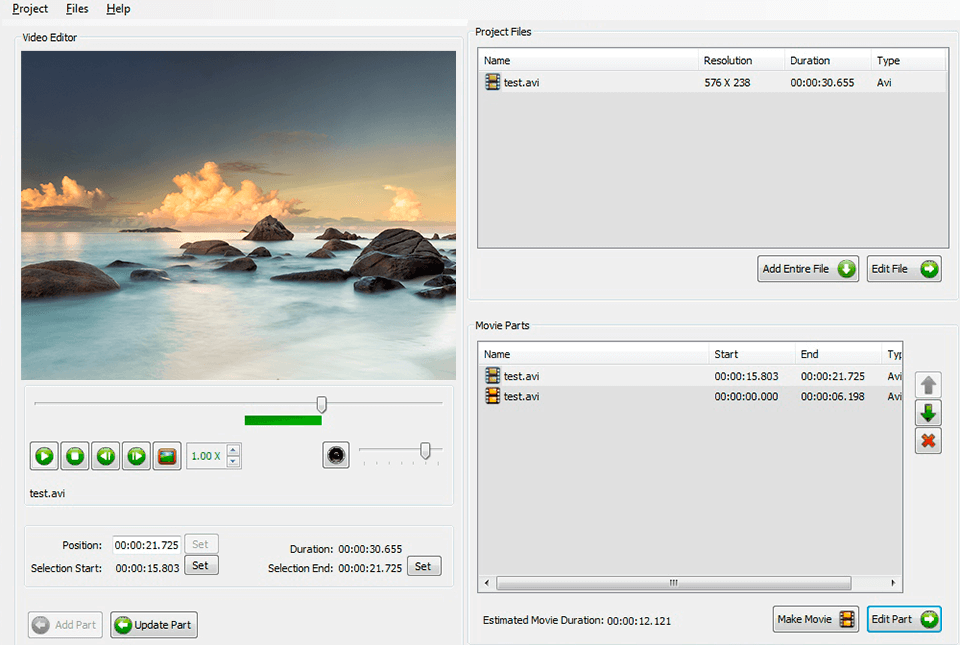
Task: Play the video
Action: point(43,455)
